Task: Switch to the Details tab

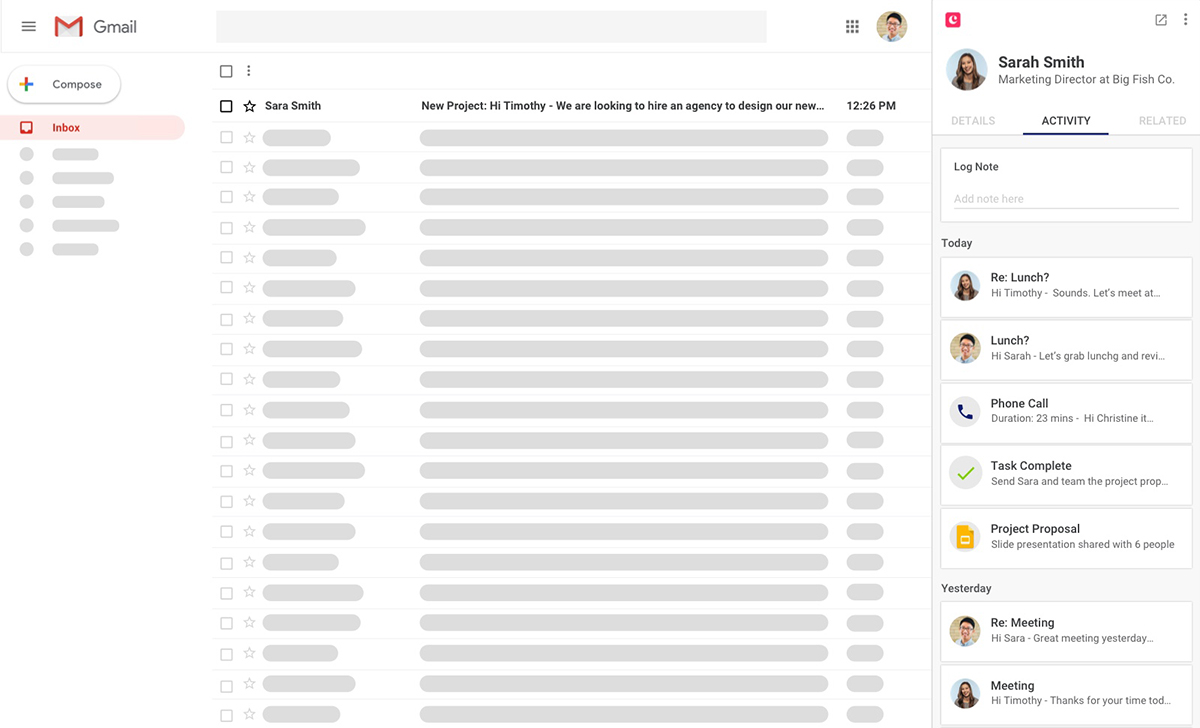Action: click(973, 121)
